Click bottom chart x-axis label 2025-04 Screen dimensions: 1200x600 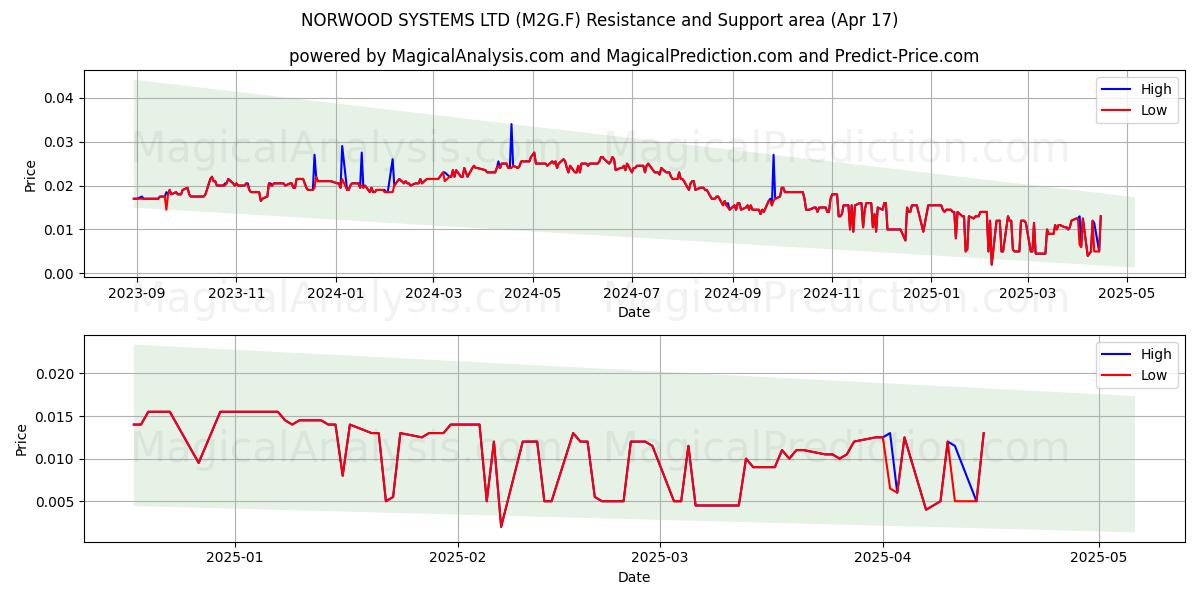883,559
